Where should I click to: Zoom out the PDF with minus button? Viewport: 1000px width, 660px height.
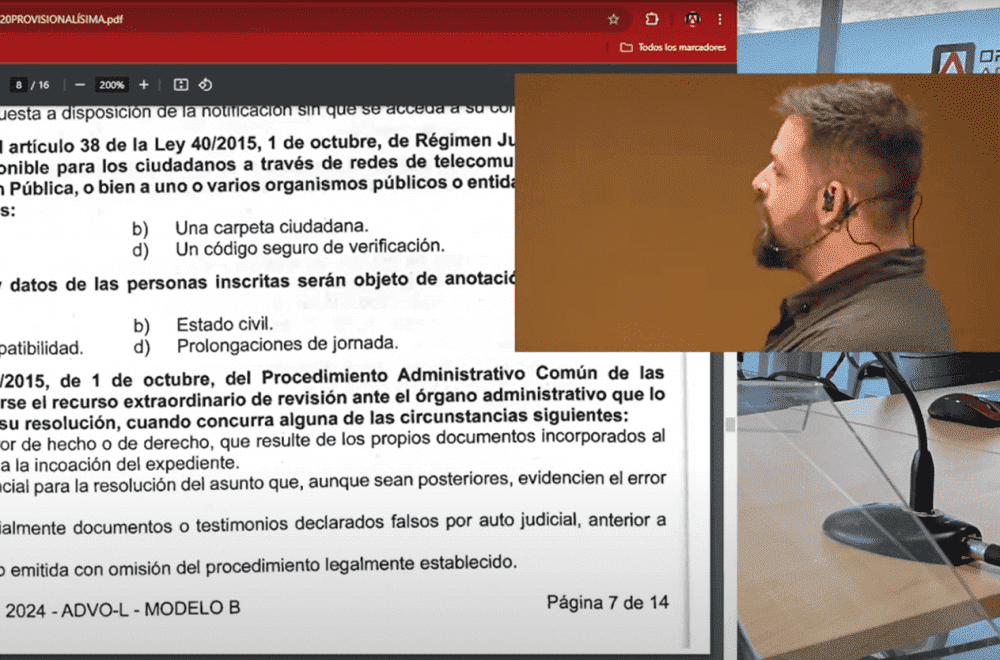pos(80,85)
